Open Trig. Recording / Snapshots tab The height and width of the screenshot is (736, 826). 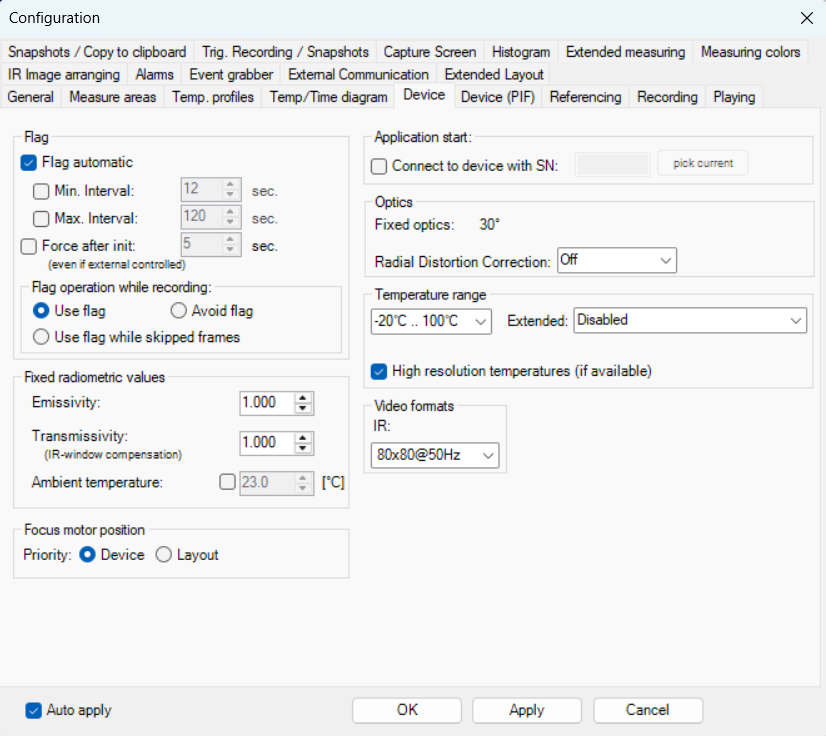click(x=285, y=52)
